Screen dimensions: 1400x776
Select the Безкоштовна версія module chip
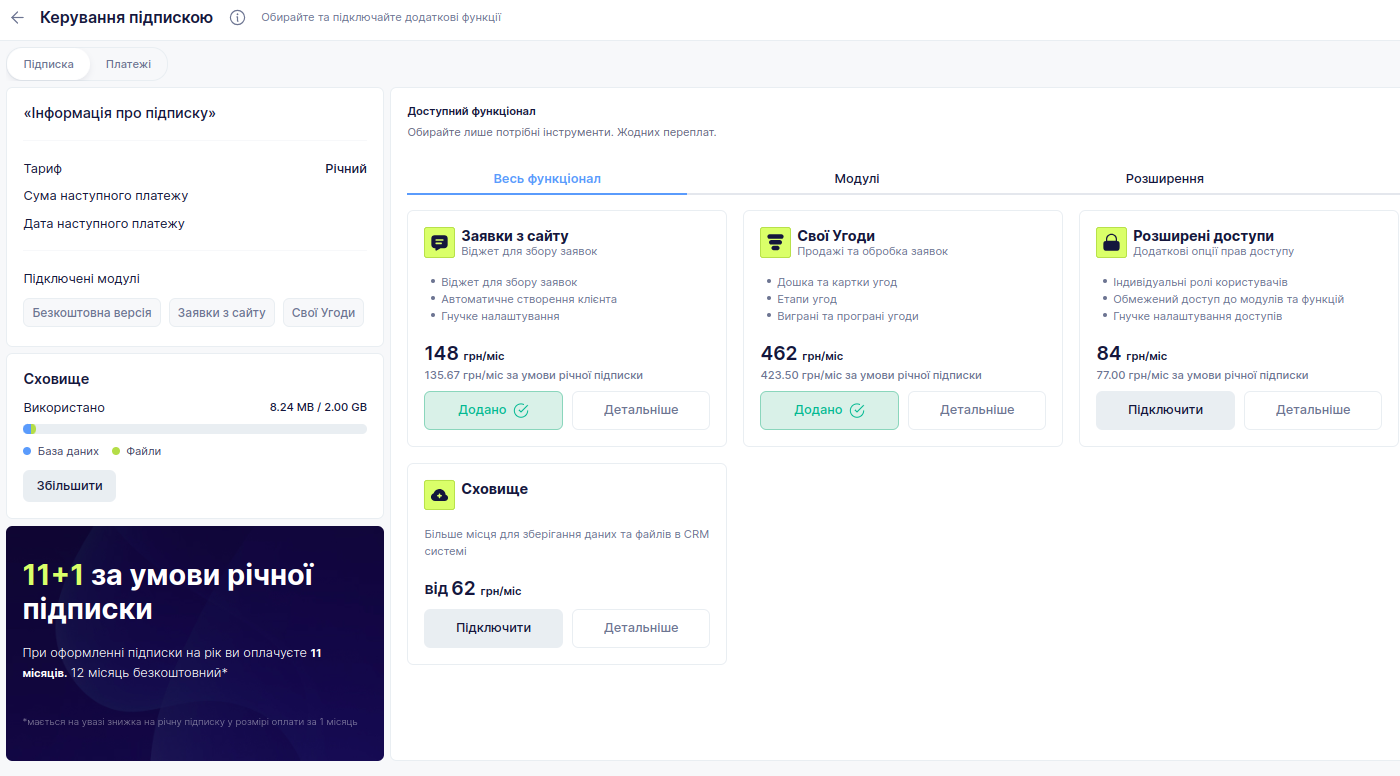[92, 313]
